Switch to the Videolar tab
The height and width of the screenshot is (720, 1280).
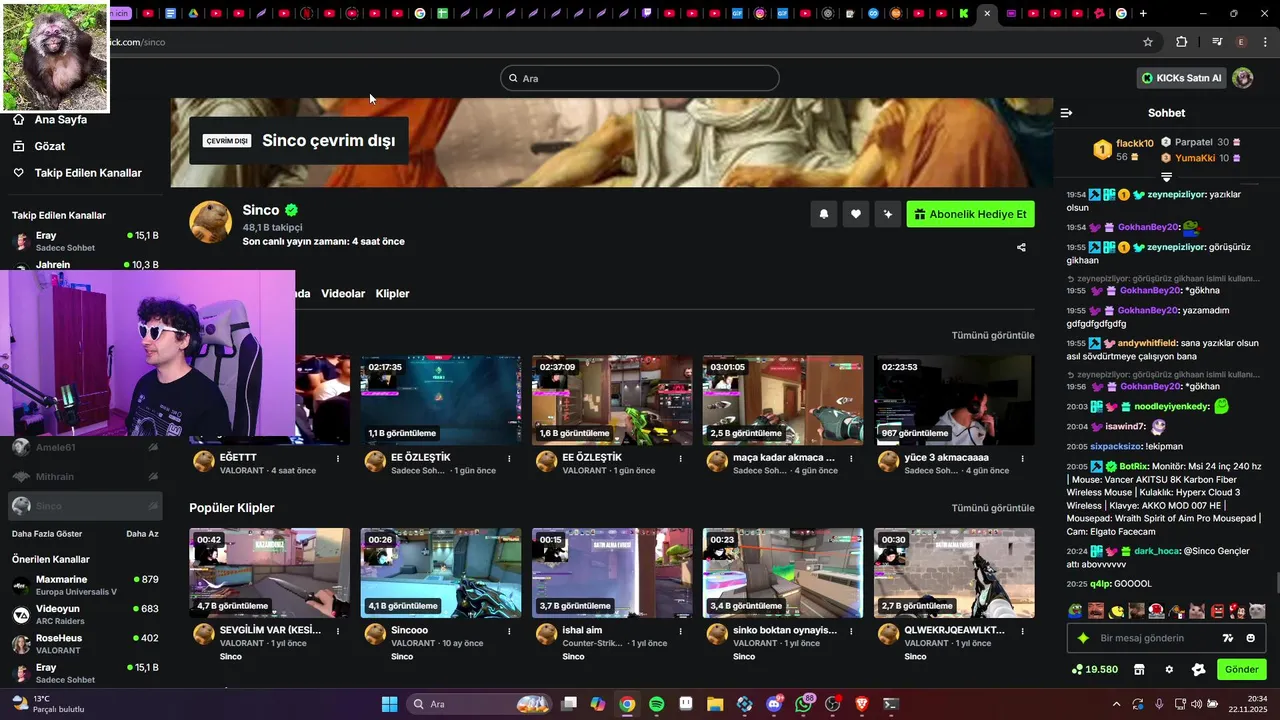coord(343,293)
